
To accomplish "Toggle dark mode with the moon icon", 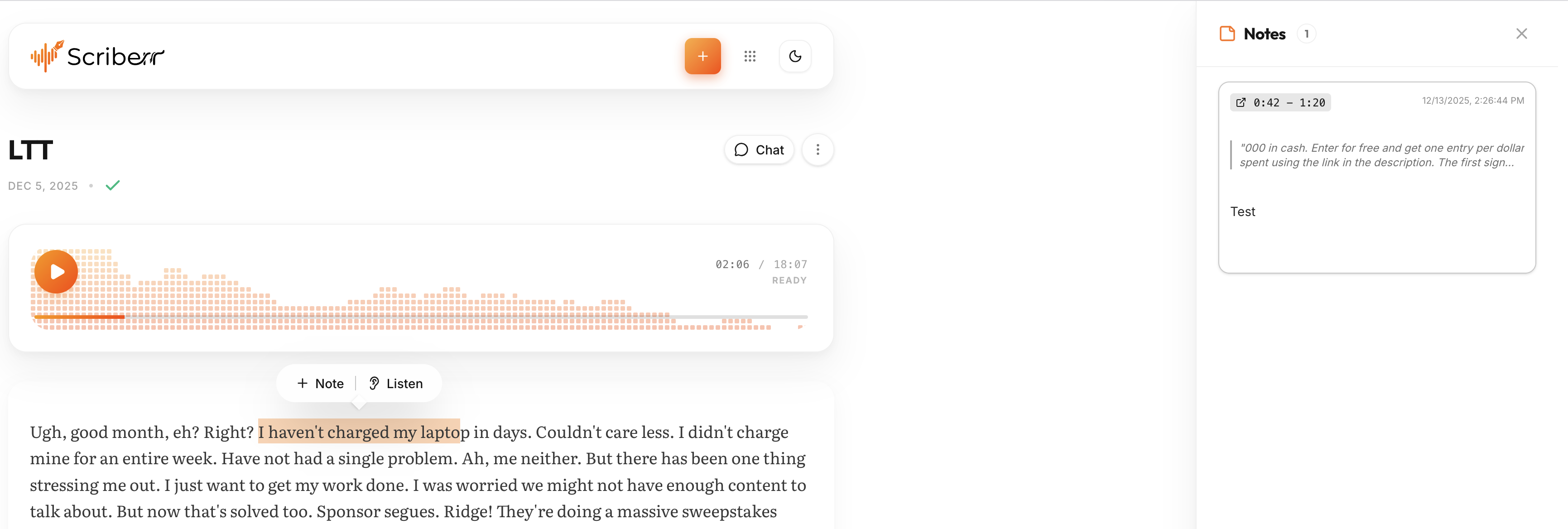I will pos(795,56).
